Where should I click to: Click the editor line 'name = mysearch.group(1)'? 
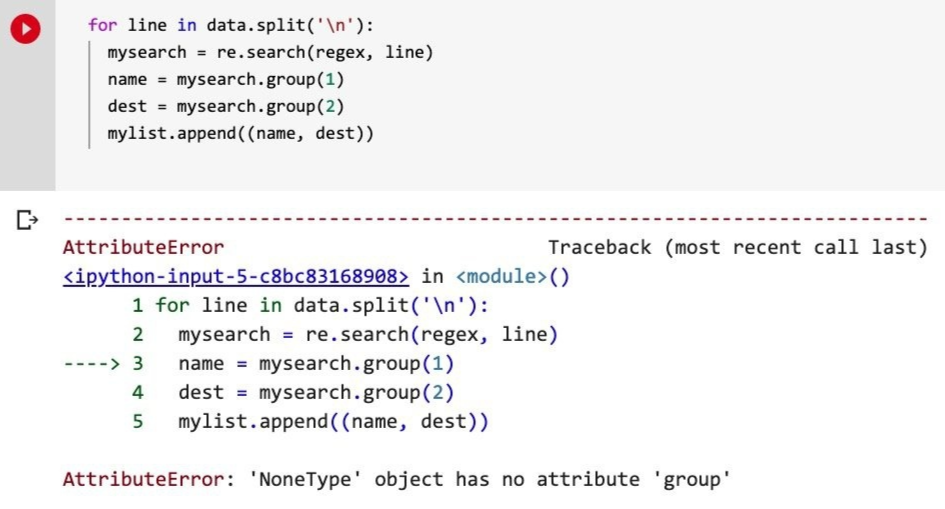(225, 80)
